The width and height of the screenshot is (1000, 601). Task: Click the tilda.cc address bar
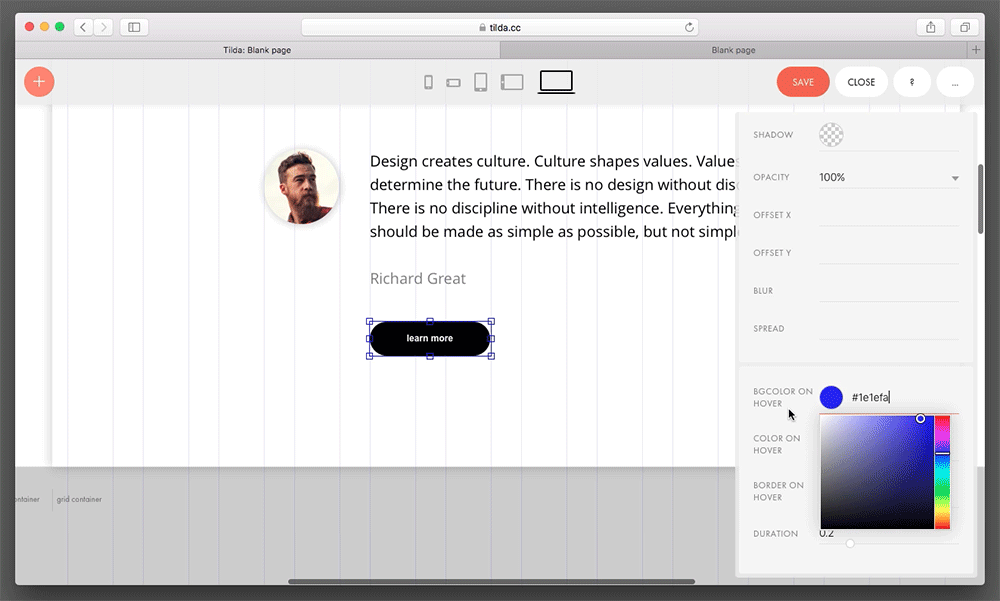[499, 27]
